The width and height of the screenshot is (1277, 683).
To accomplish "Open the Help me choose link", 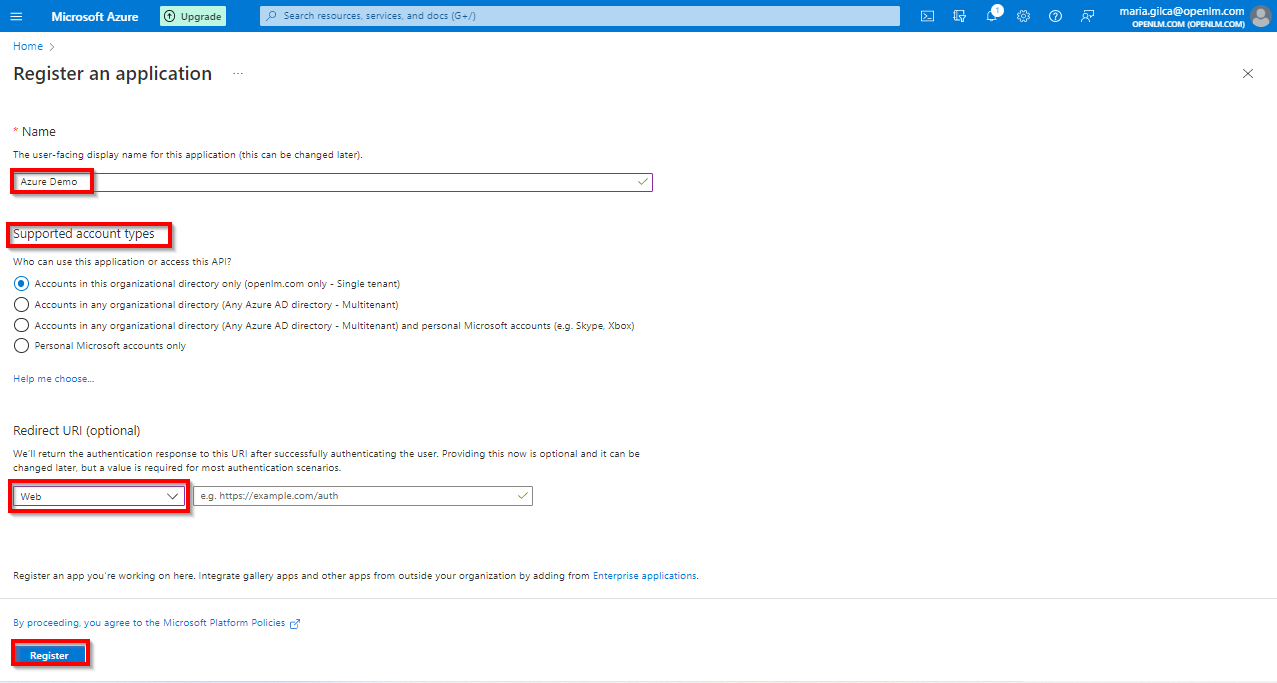I will point(53,379).
